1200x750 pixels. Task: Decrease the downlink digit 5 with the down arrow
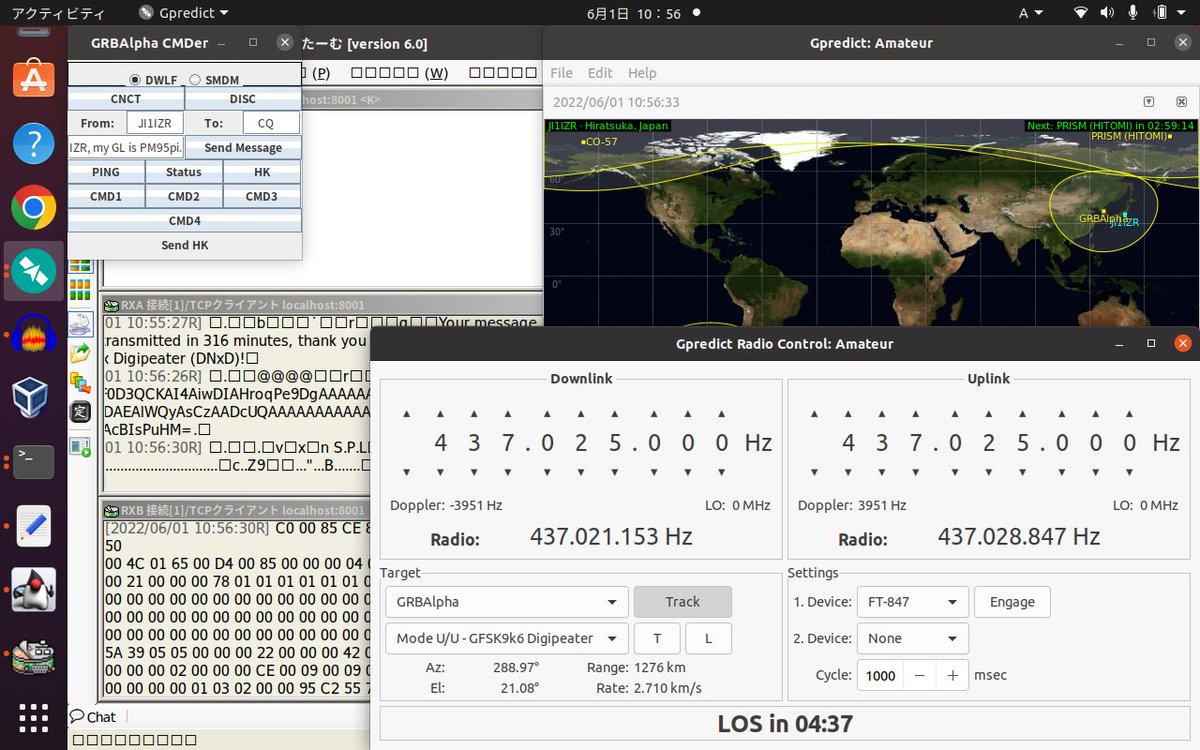click(616, 472)
